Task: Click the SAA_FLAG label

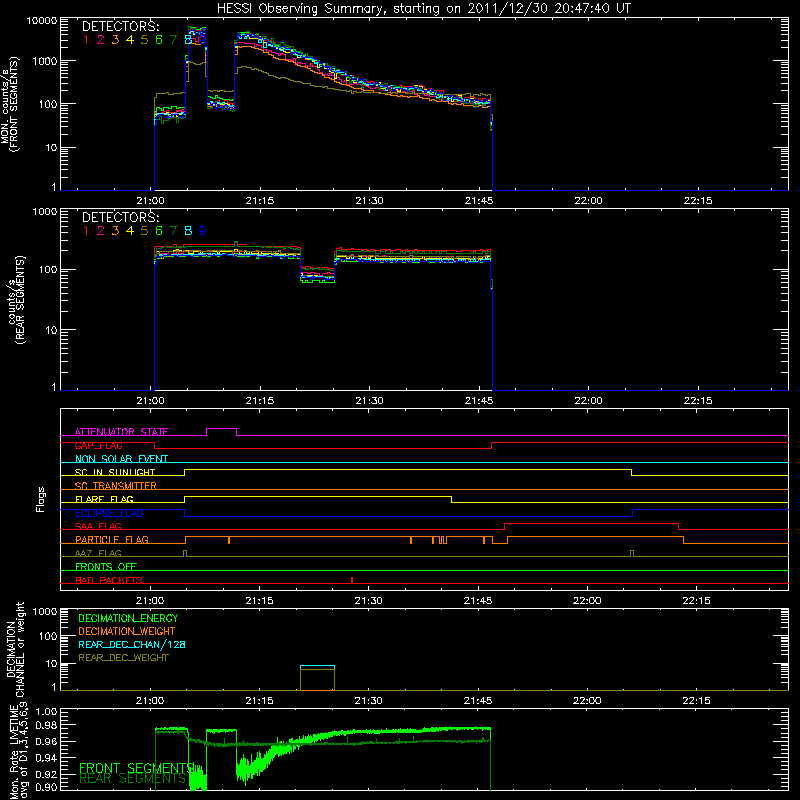Action: point(98,526)
